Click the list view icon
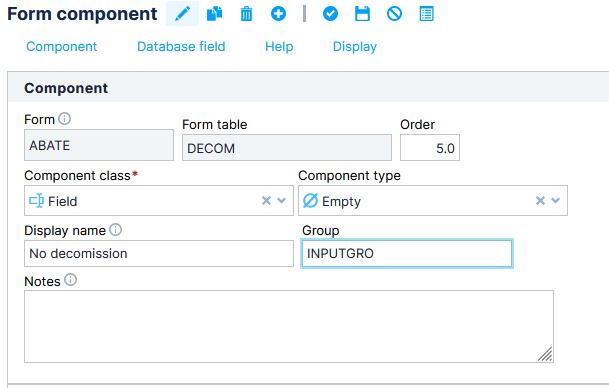 point(426,14)
